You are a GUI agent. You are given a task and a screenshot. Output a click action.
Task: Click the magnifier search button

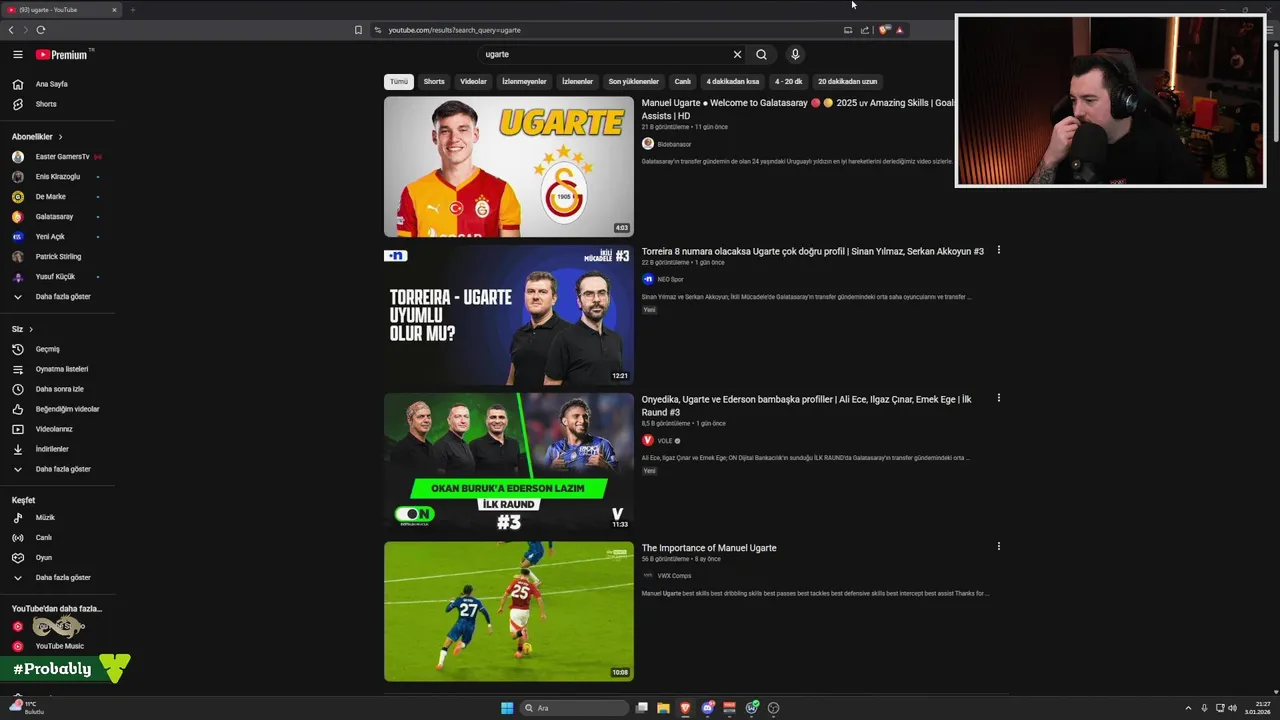click(762, 55)
